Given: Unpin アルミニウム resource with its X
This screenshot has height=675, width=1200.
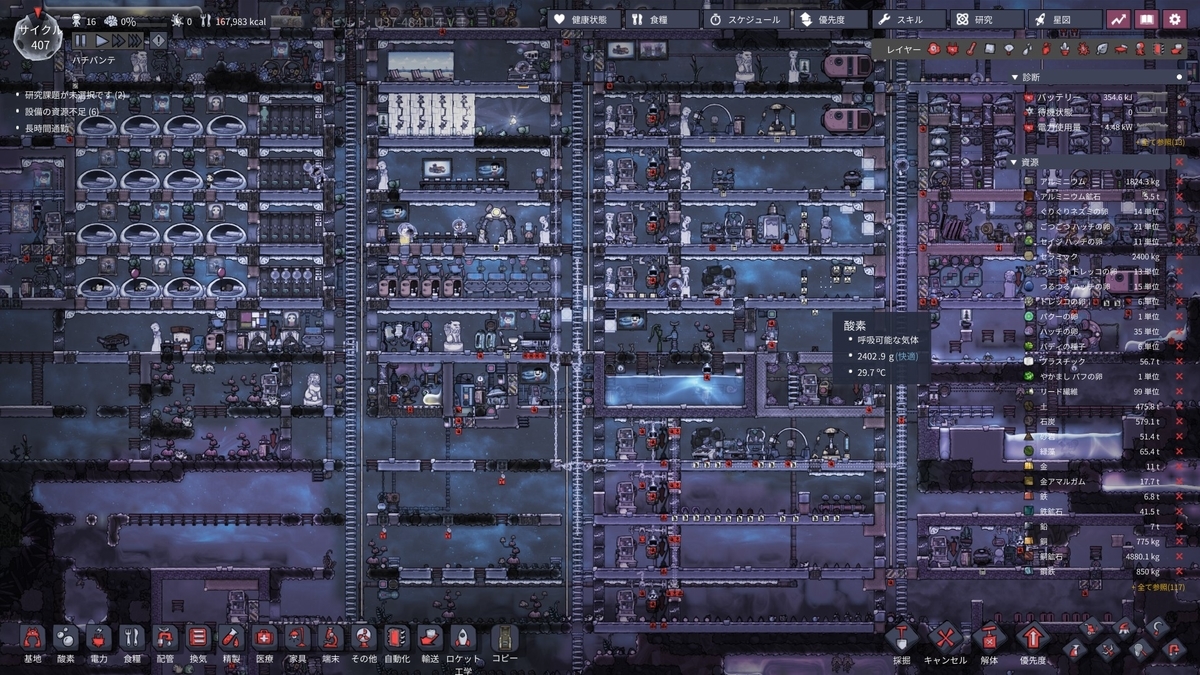Looking at the screenshot, I should pyautogui.click(x=1178, y=183).
